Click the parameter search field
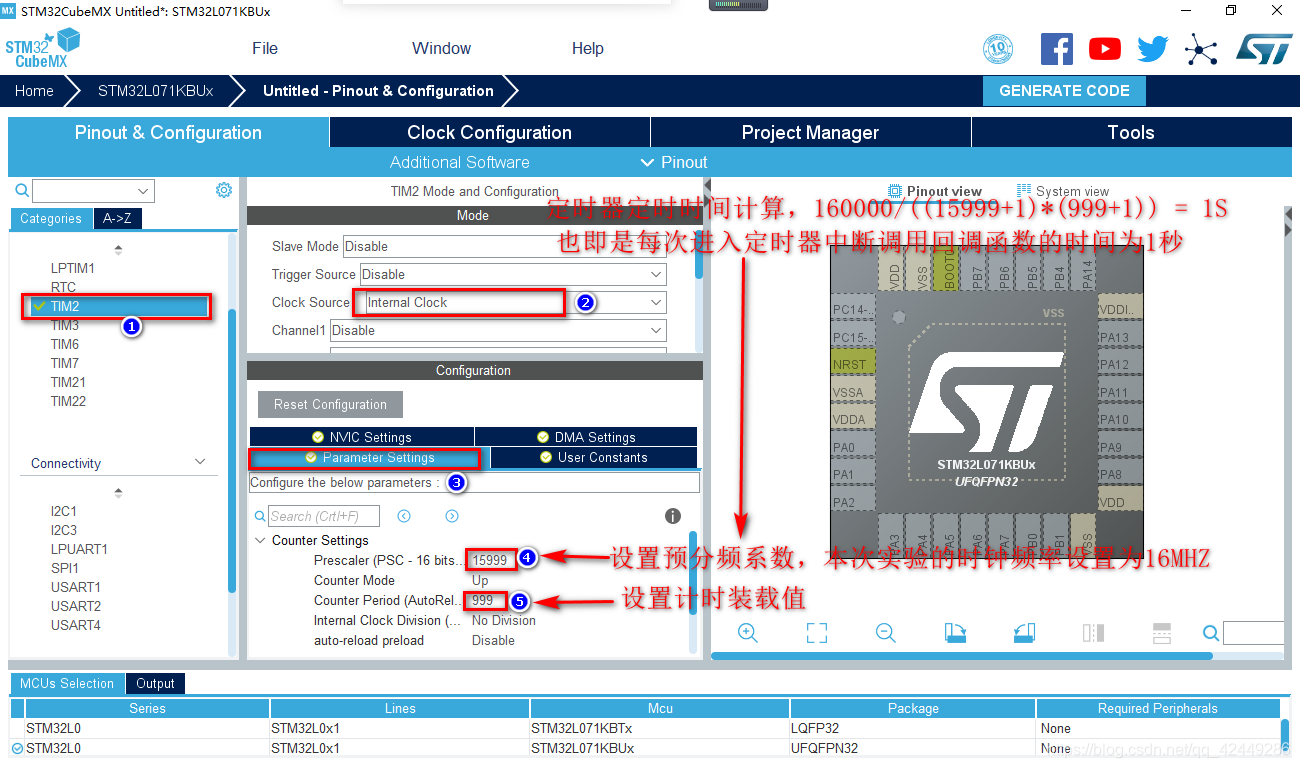 (324, 516)
